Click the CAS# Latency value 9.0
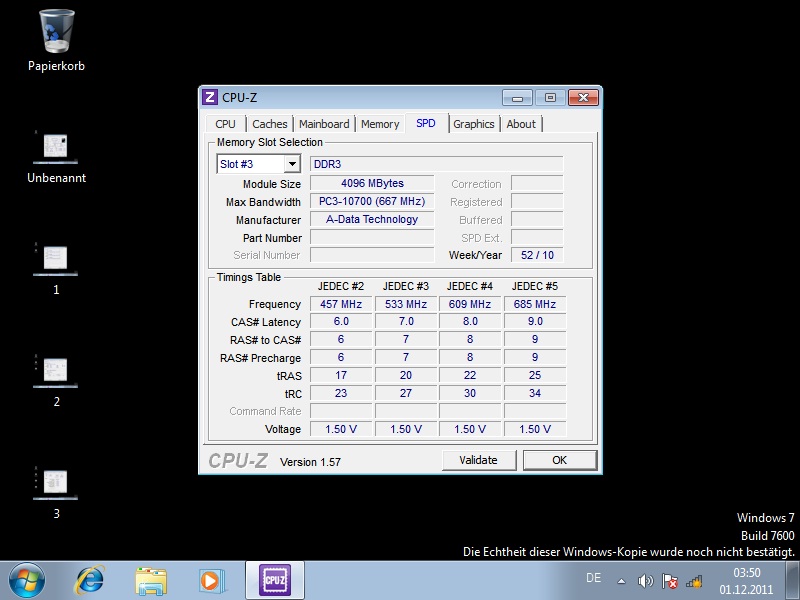The image size is (800, 600). (535, 321)
